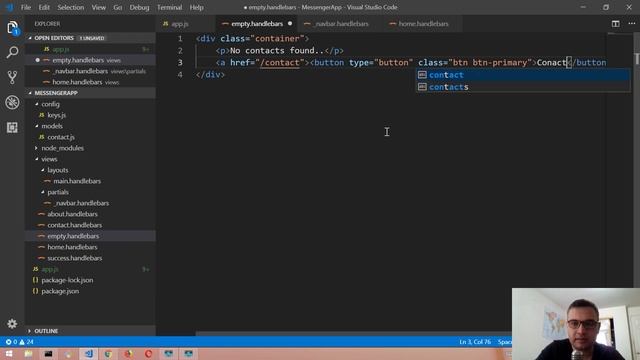Click line number 4 in the gutter
The width and height of the screenshot is (640, 360).
pos(180,75)
